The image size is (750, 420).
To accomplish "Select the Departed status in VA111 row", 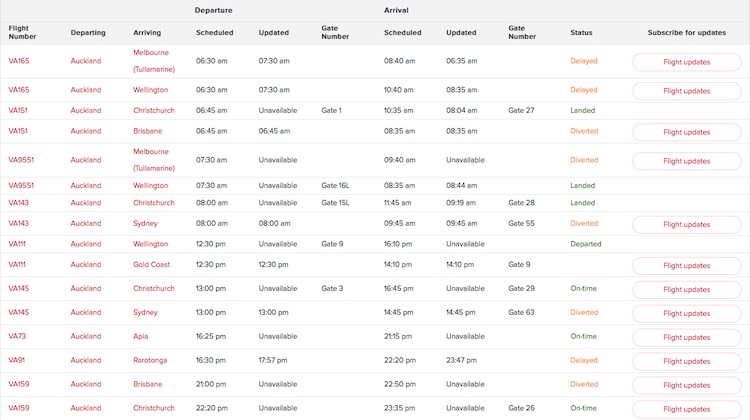I will 585,243.
